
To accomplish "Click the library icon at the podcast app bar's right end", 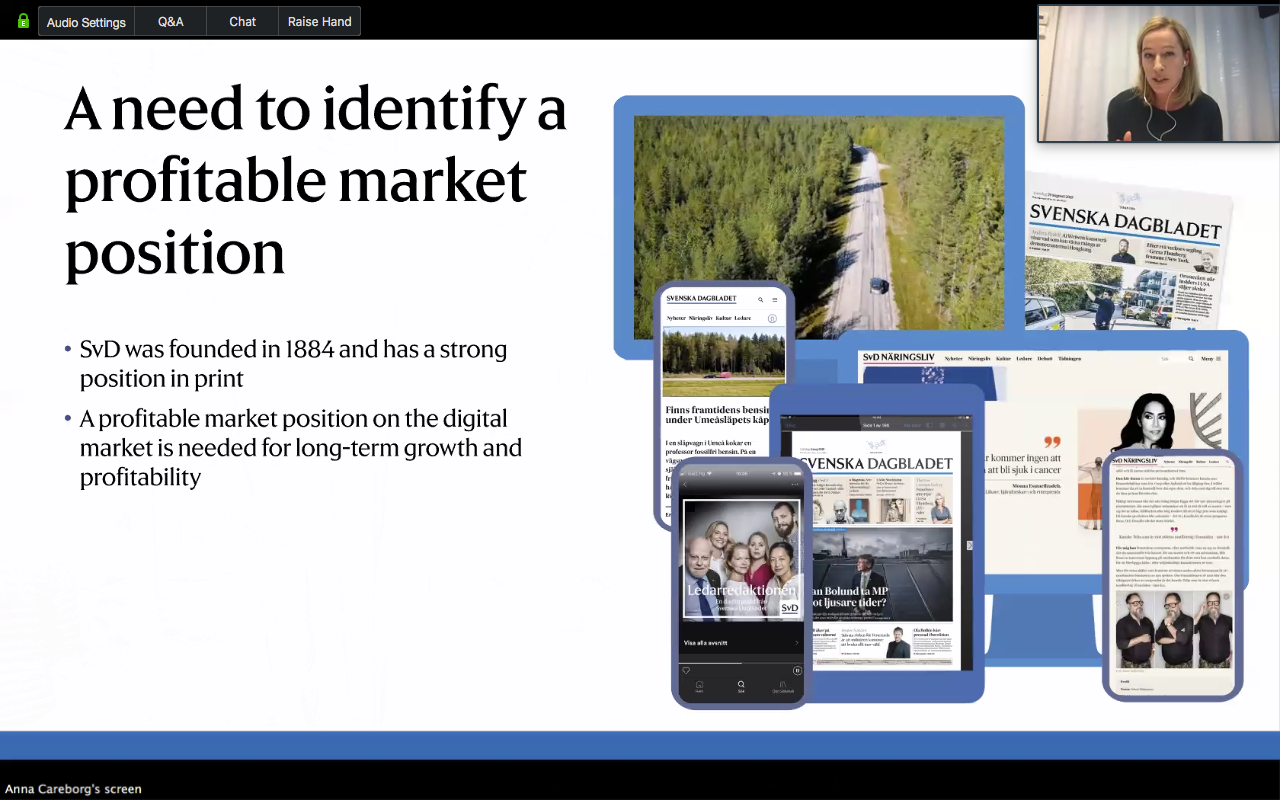I will coord(783,686).
